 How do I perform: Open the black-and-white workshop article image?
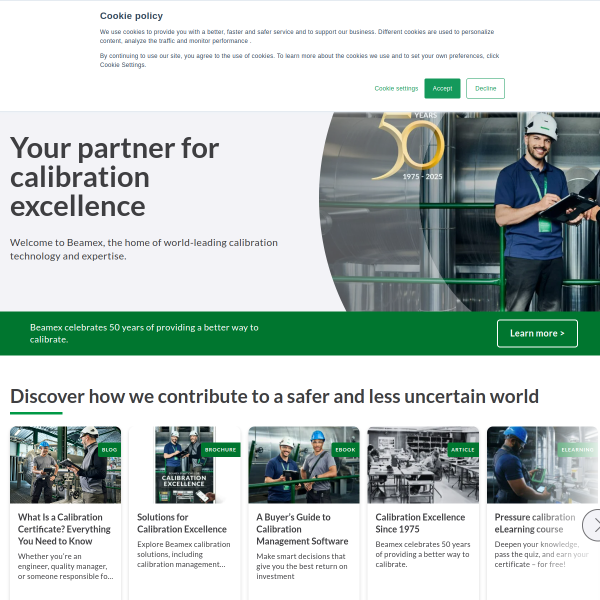tap(423, 465)
